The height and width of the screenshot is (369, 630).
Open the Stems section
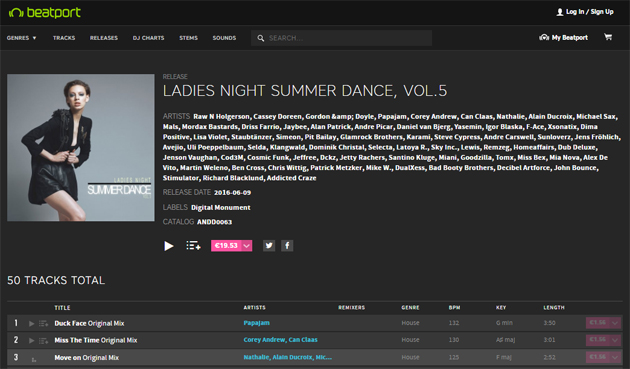[188, 38]
